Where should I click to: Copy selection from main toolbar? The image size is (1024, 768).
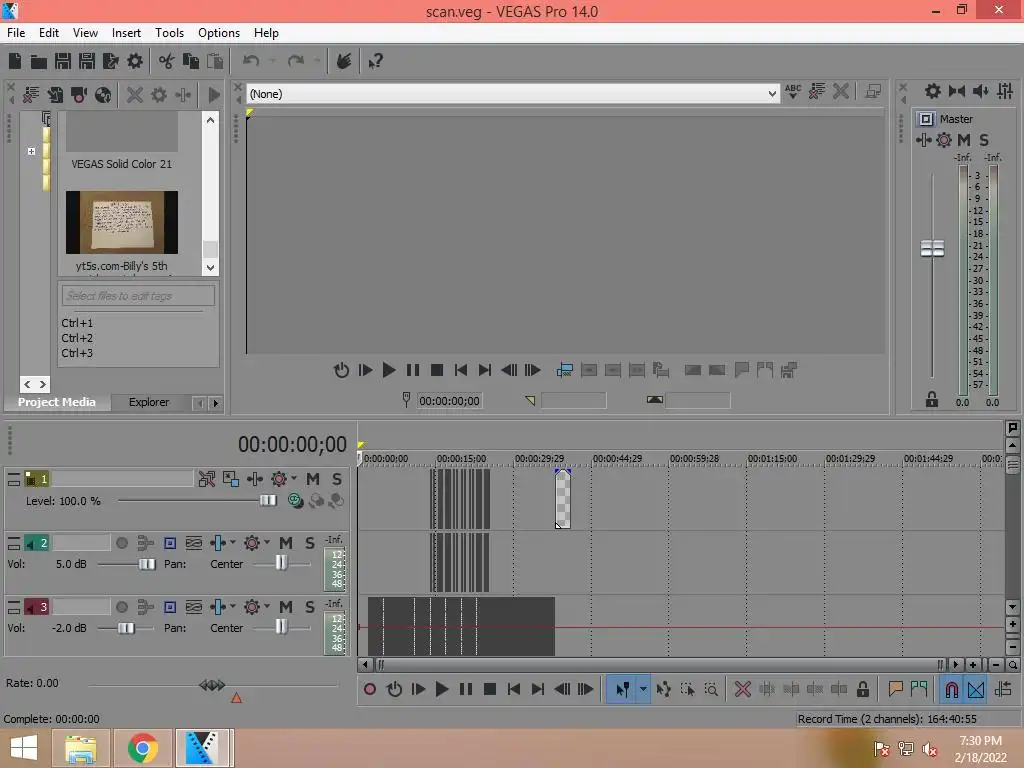pos(191,61)
